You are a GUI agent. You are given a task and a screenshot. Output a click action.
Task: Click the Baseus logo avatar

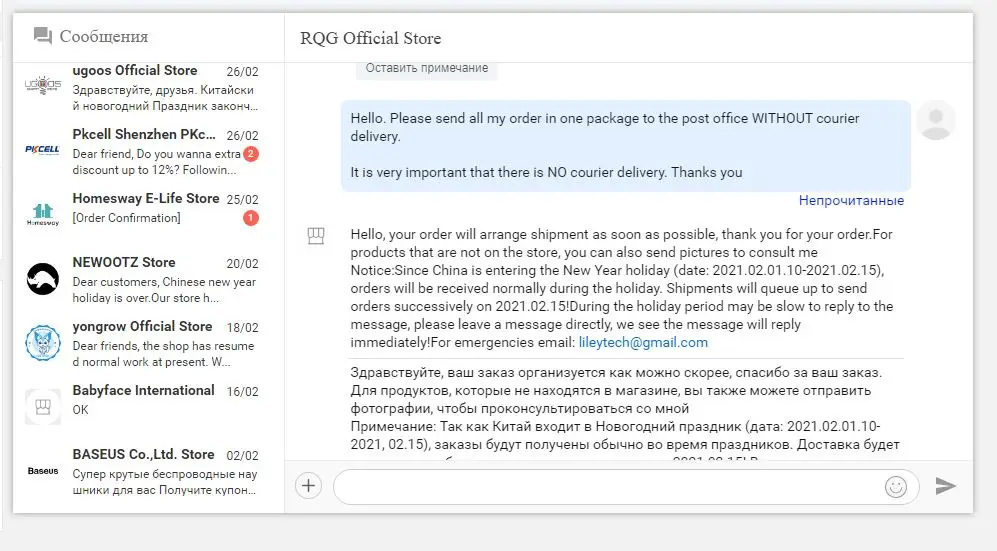(43, 471)
